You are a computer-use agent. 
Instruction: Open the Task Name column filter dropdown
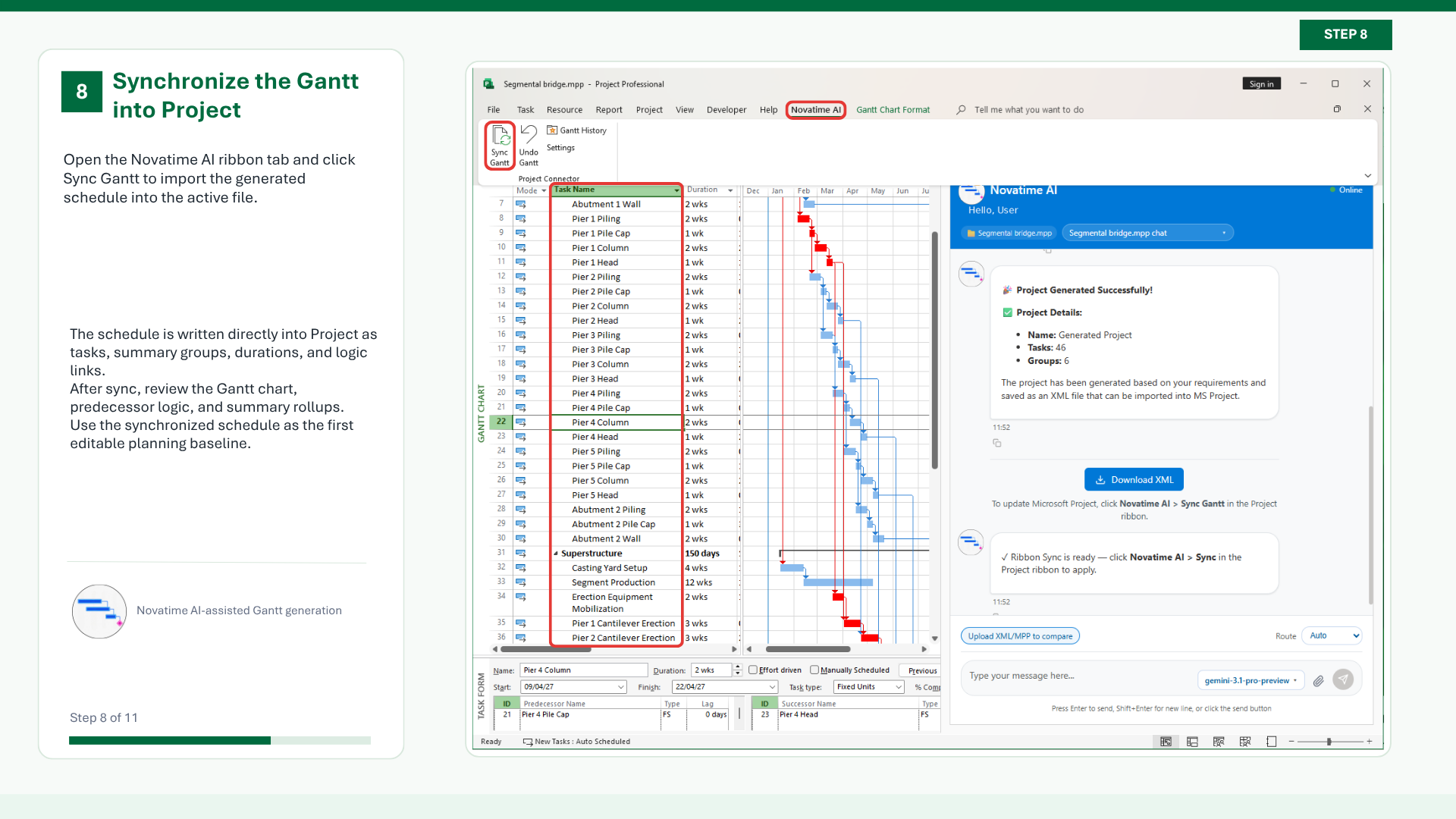tap(676, 190)
